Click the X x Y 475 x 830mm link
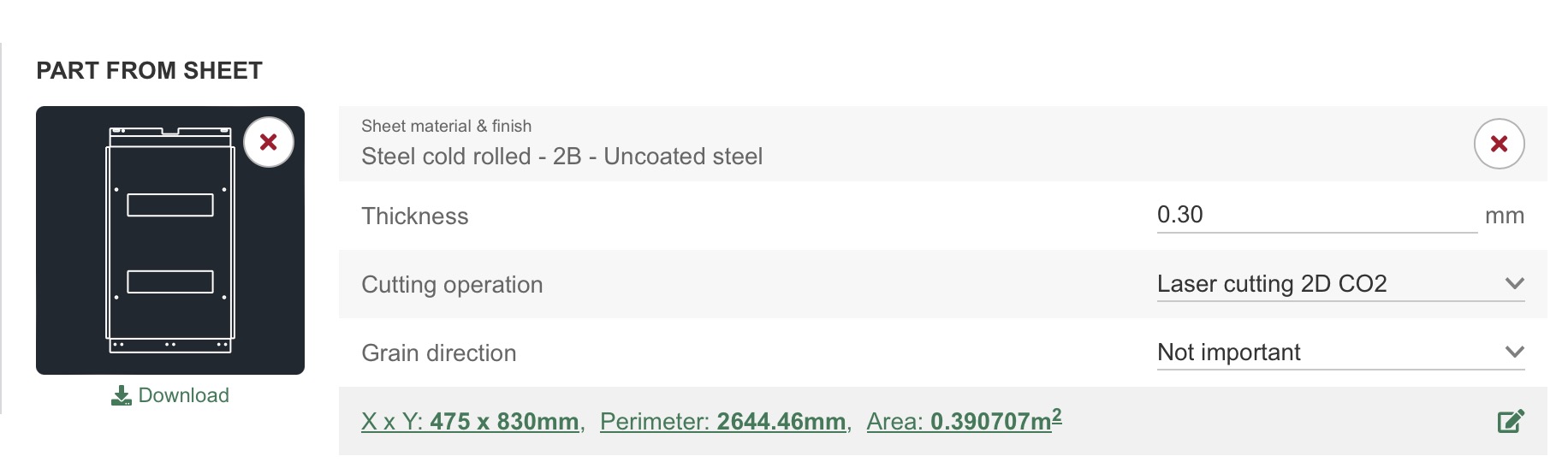This screenshot has width=1568, height=474. (470, 422)
